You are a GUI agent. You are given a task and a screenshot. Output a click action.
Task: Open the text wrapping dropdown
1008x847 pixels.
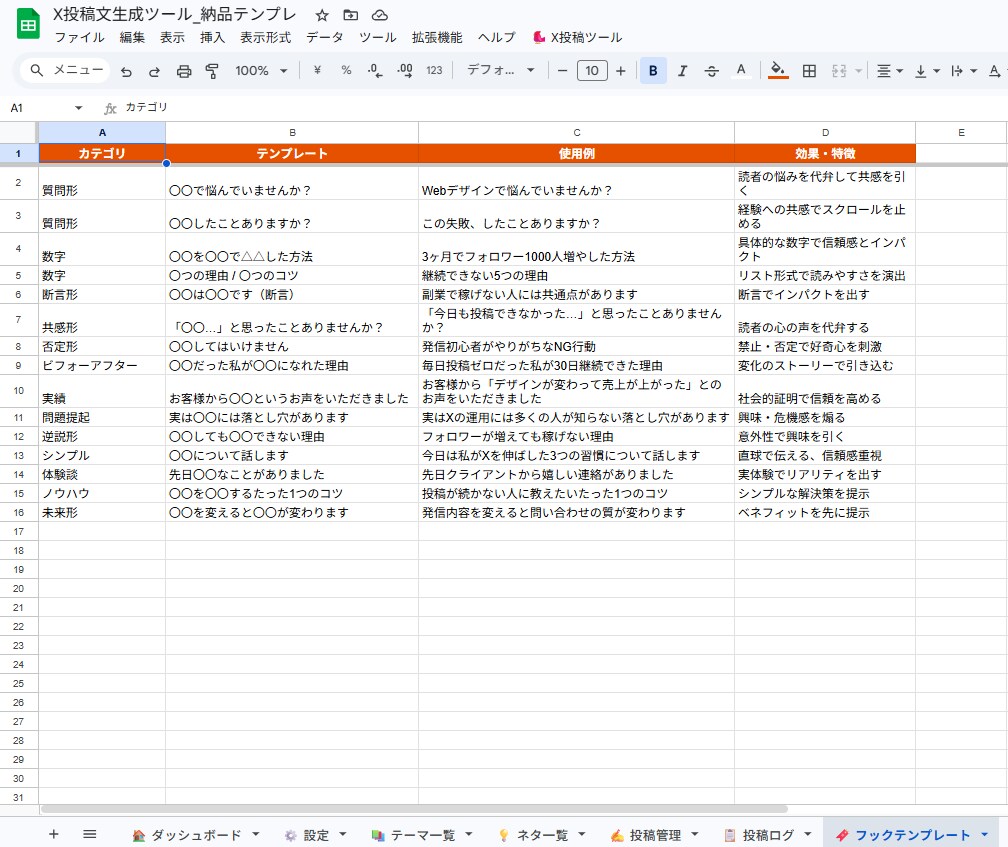[x=964, y=71]
